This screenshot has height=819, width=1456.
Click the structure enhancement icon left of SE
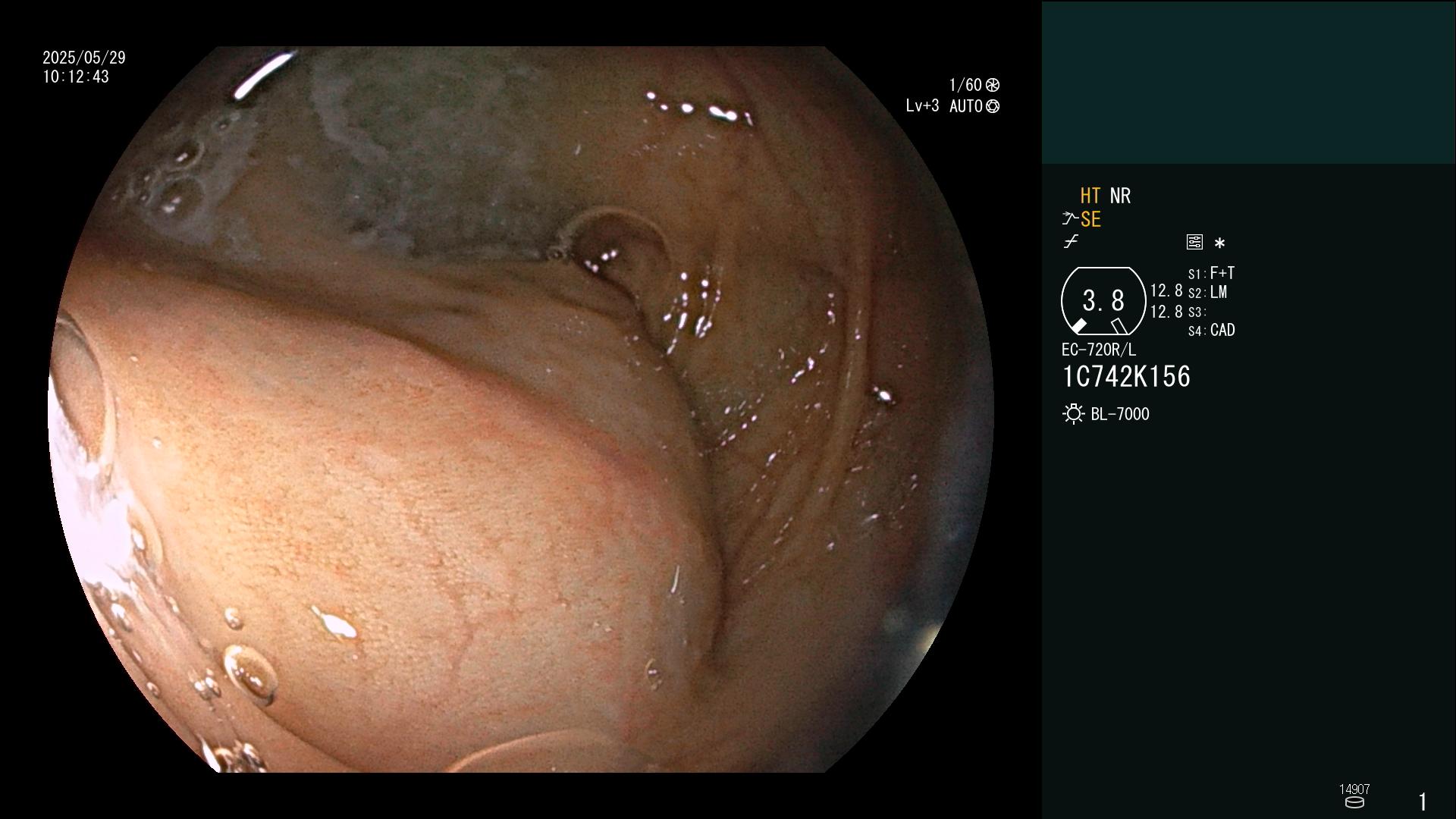[1069, 219]
